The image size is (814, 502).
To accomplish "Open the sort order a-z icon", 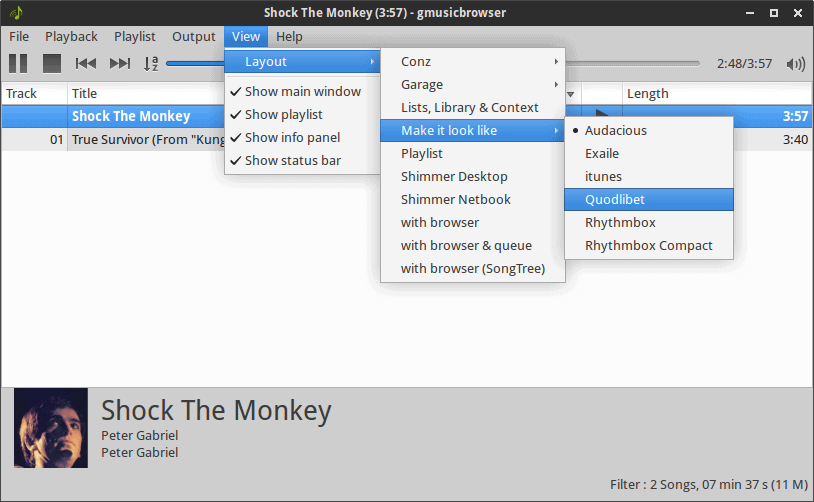I will point(151,63).
